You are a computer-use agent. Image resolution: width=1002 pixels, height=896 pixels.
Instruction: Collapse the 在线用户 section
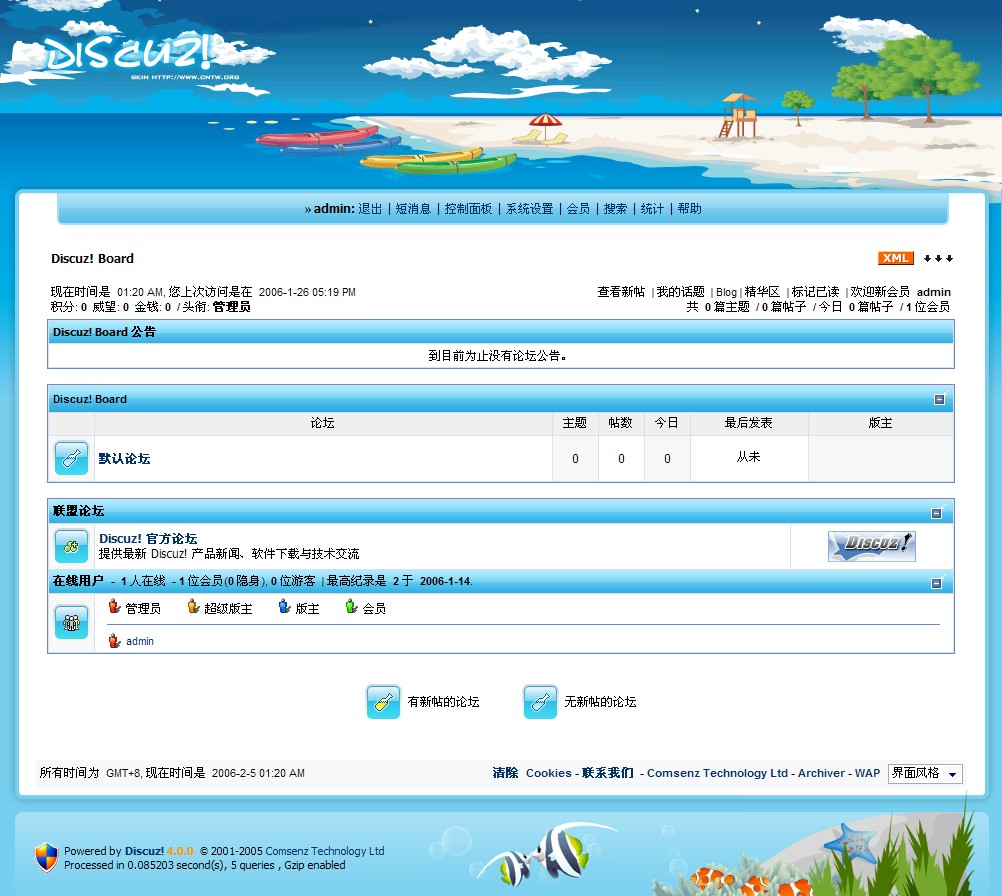click(x=937, y=583)
